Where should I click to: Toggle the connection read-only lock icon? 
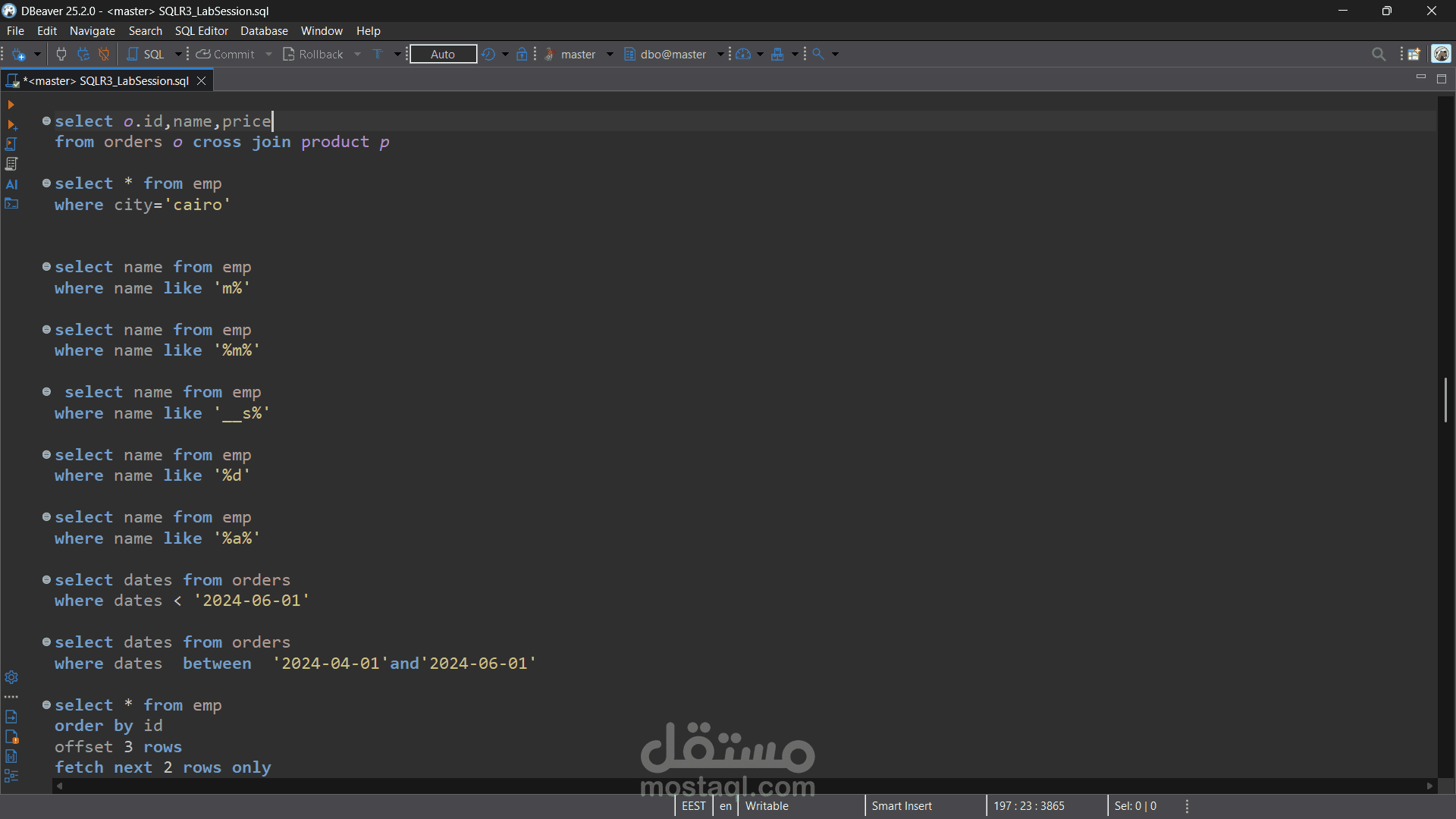click(x=522, y=55)
